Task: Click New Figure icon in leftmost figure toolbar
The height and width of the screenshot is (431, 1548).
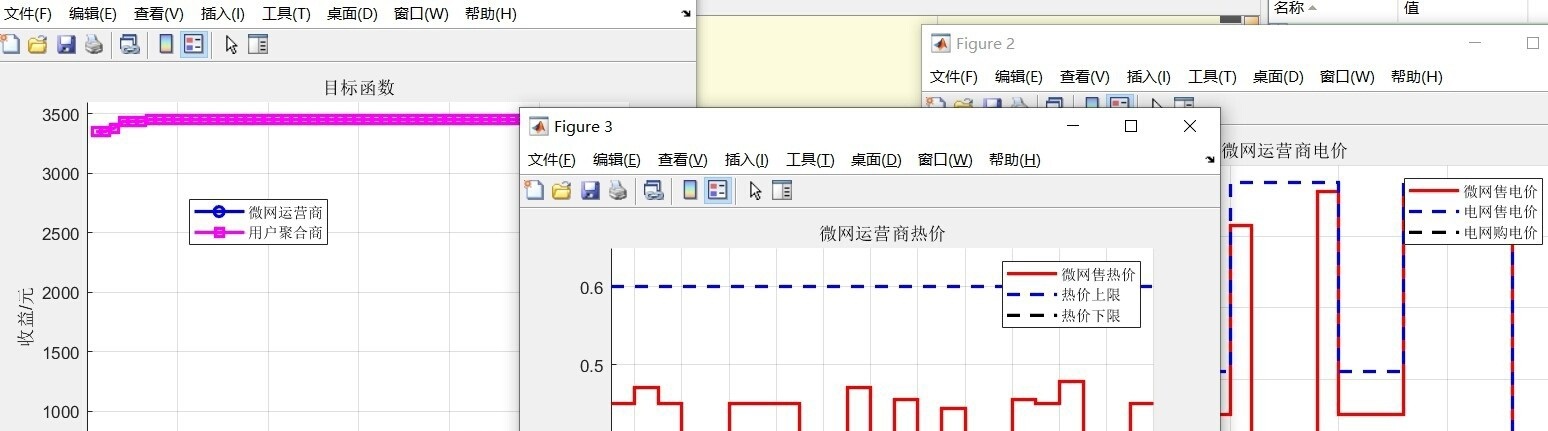Action: [x=10, y=44]
